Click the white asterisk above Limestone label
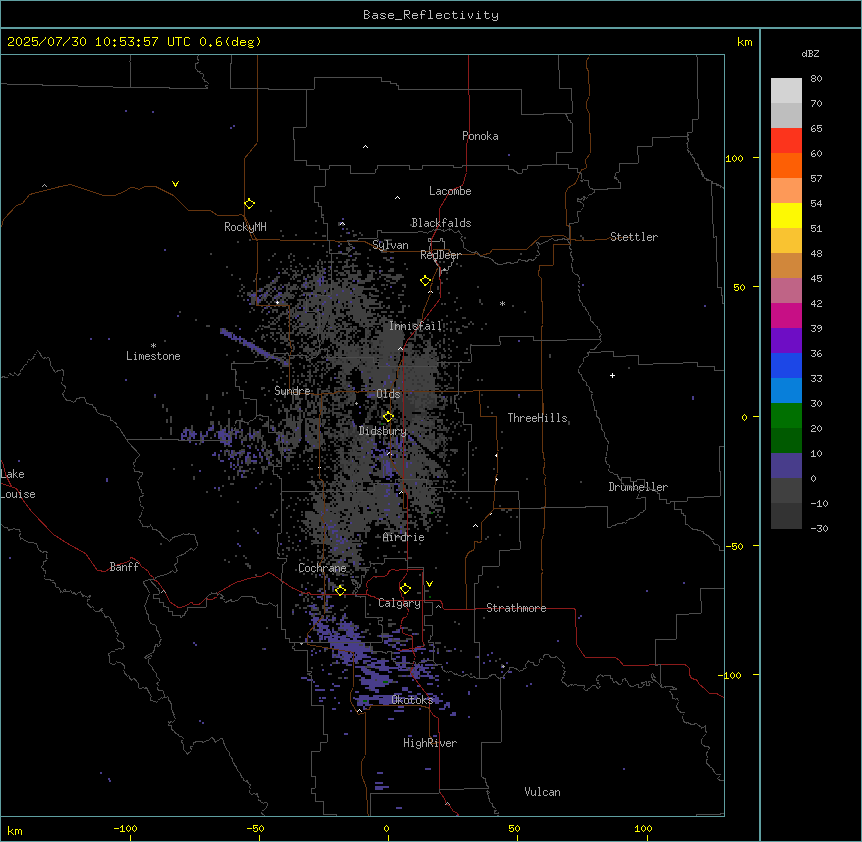Screen dimensions: 862x842 153,346
